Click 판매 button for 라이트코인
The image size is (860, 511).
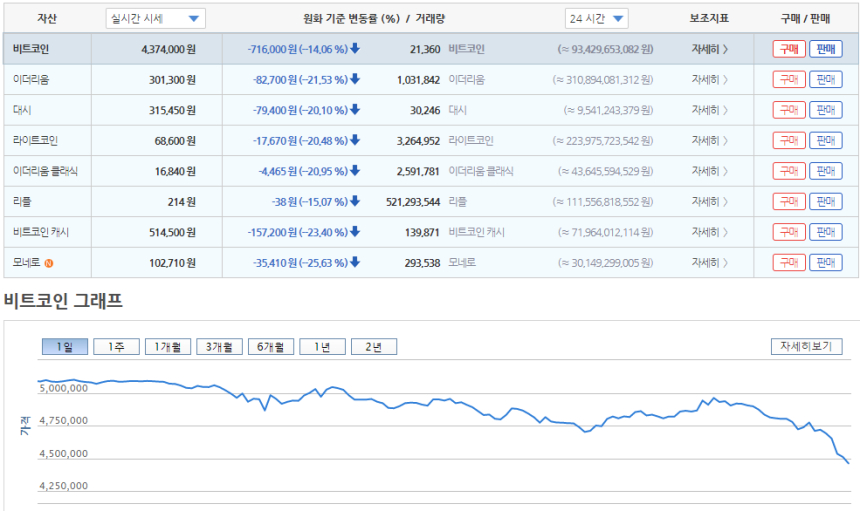pos(825,141)
